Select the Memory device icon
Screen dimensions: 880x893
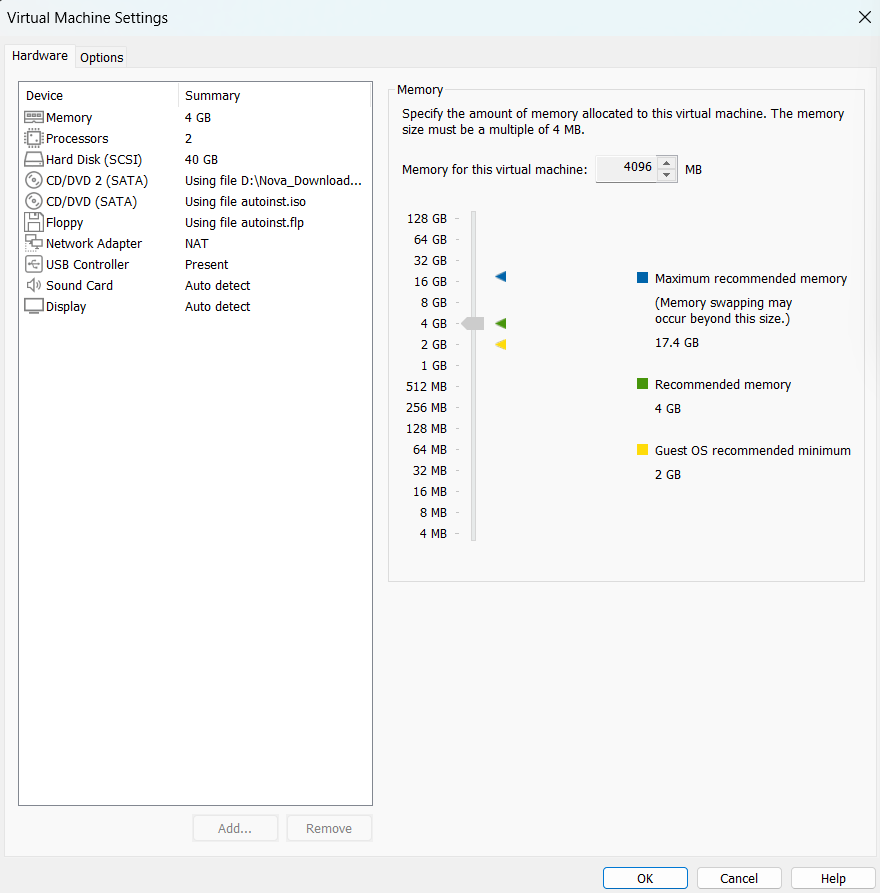click(34, 117)
